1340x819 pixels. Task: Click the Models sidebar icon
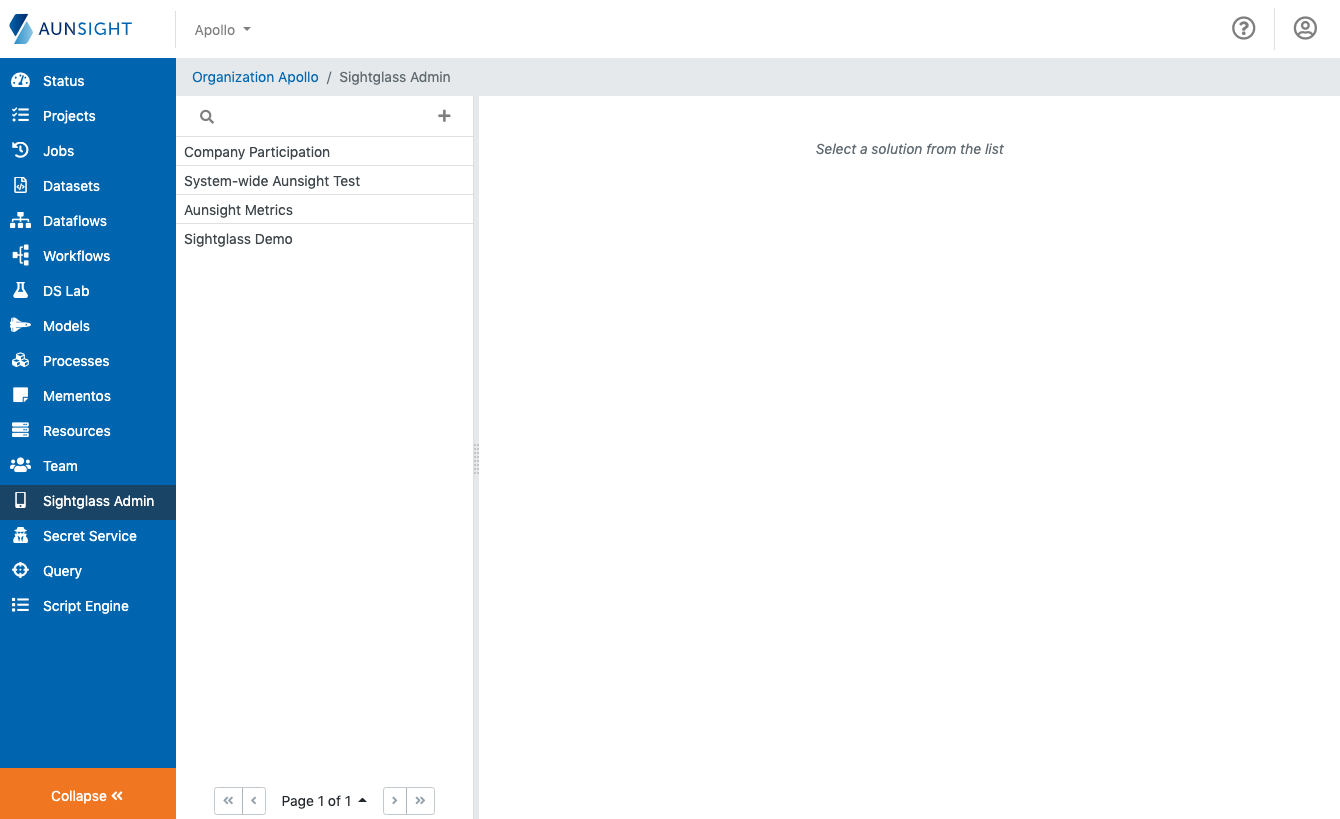tap(21, 325)
